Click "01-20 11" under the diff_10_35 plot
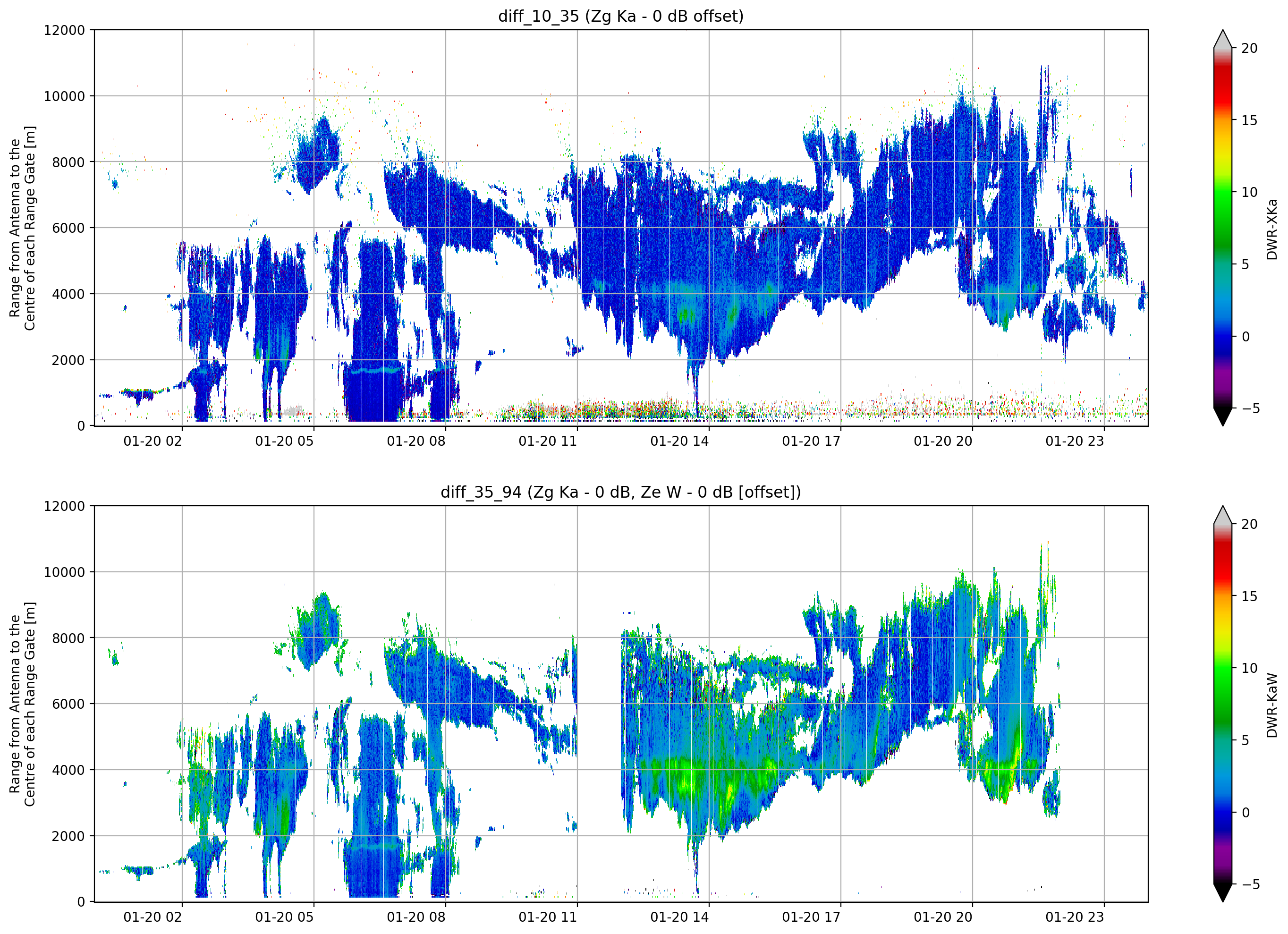Screen dimensions: 1288x934 [548, 442]
